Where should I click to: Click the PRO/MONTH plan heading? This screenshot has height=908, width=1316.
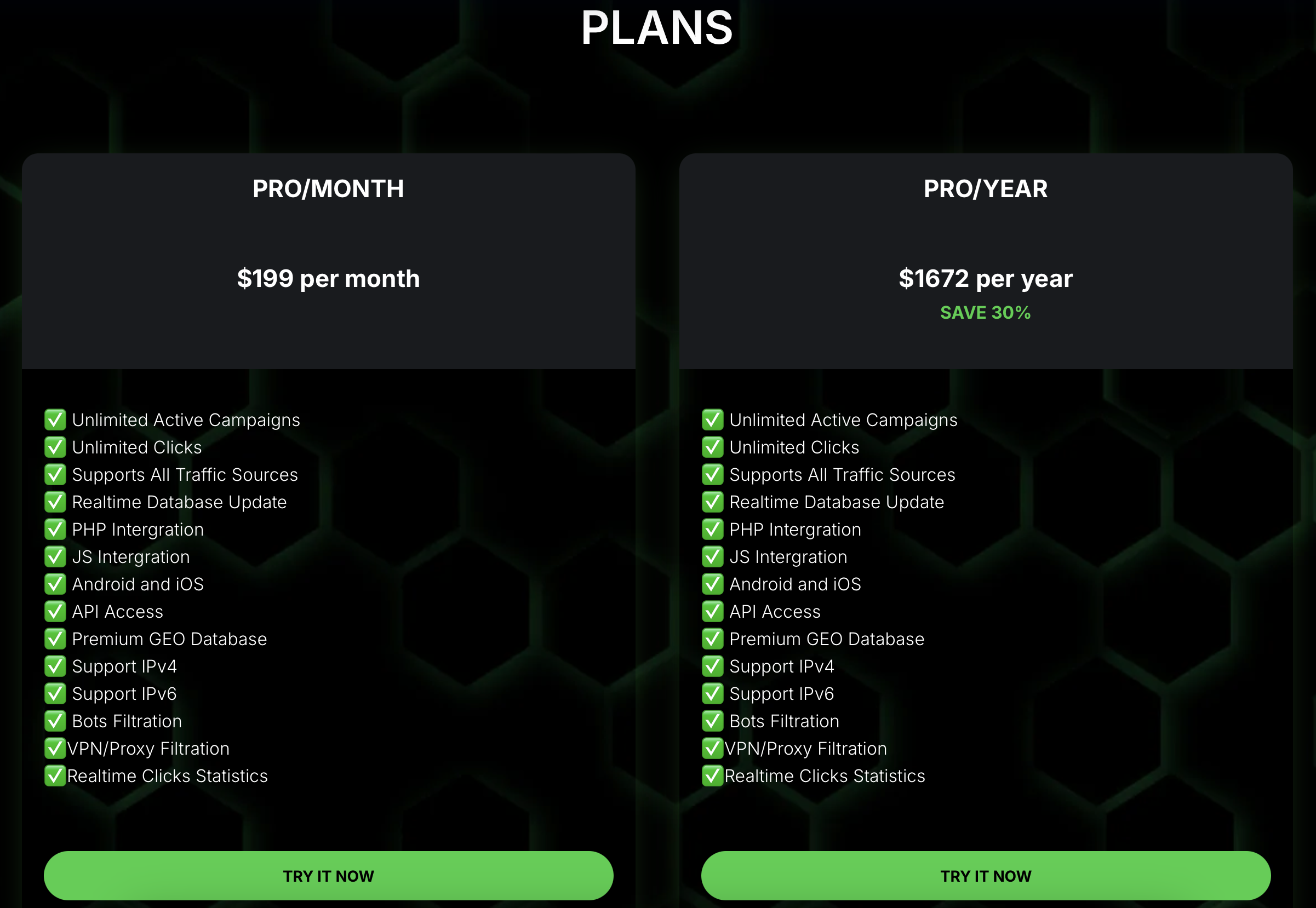pyautogui.click(x=328, y=189)
